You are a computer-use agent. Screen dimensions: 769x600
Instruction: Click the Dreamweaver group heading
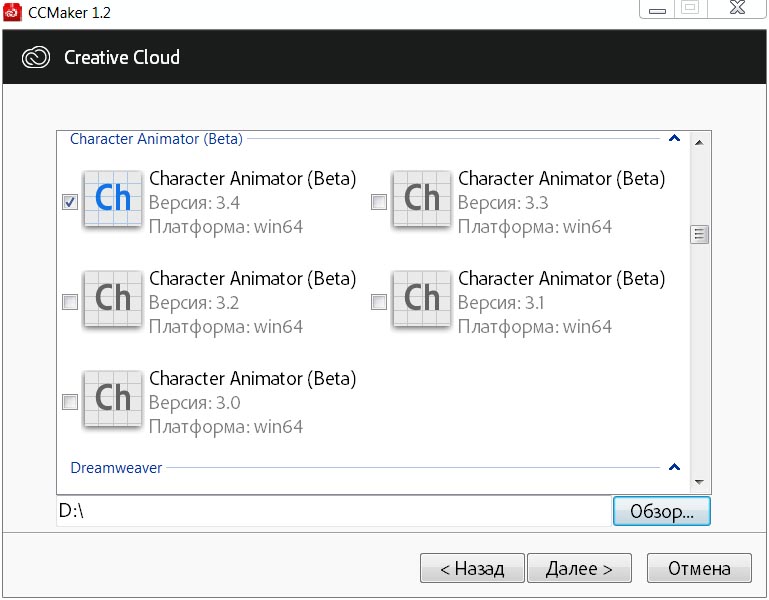[x=116, y=468]
